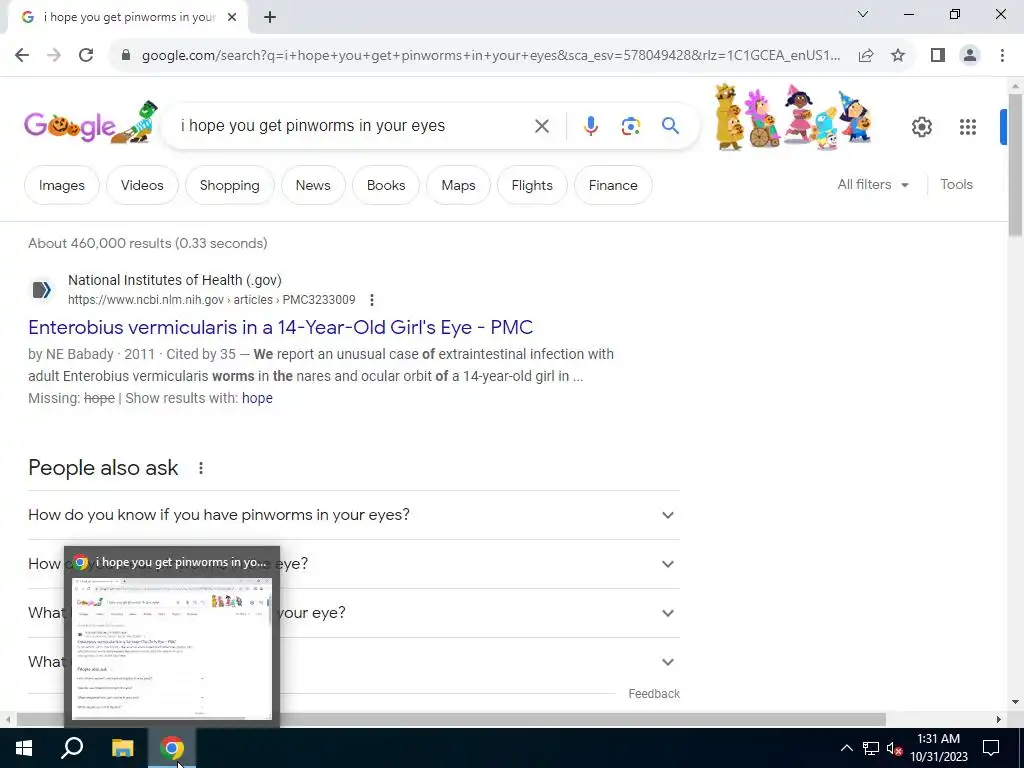Filter results by Images
This screenshot has width=1024, height=768.
click(62, 185)
